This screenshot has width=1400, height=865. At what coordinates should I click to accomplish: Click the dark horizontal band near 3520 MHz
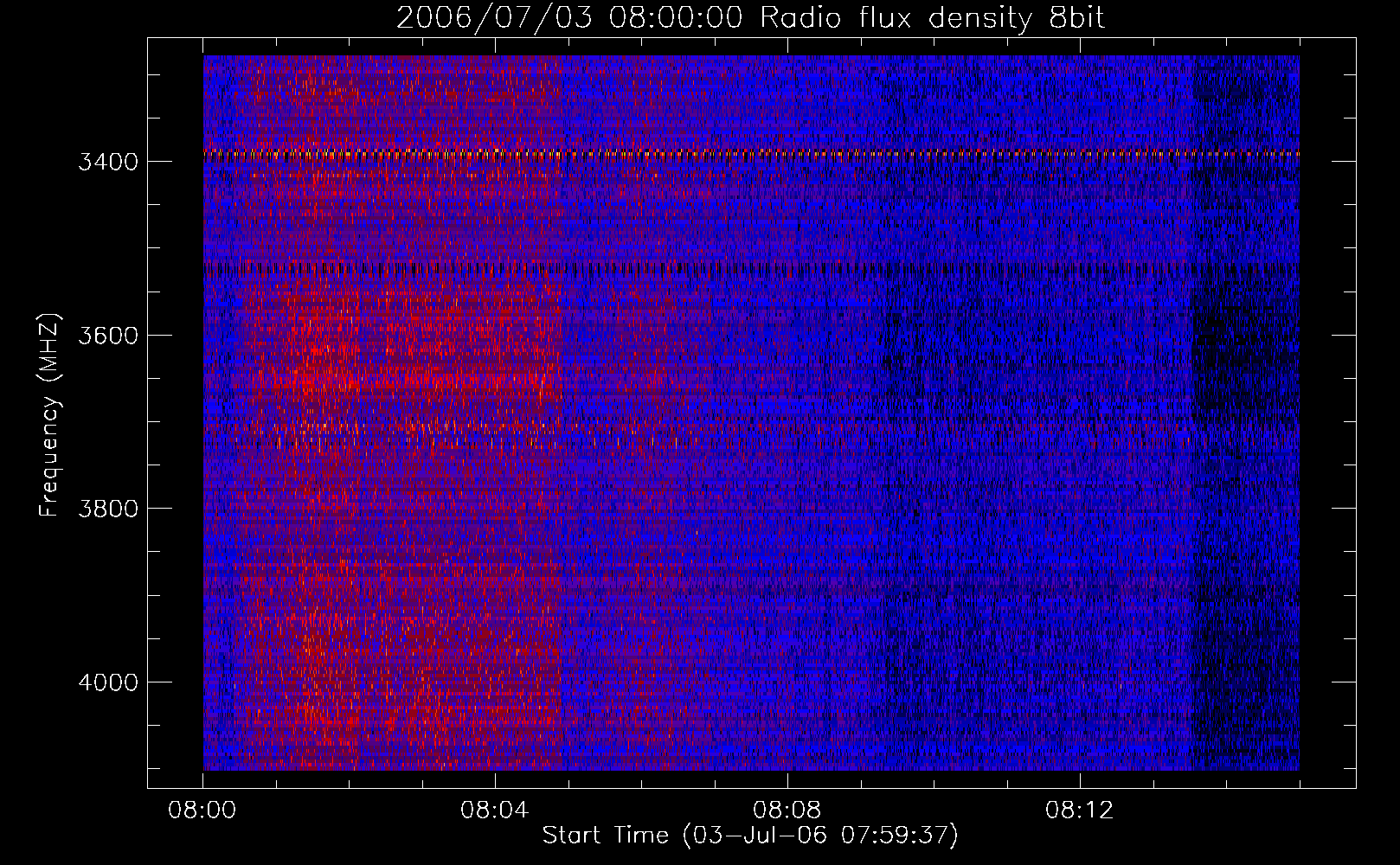tap(751, 268)
